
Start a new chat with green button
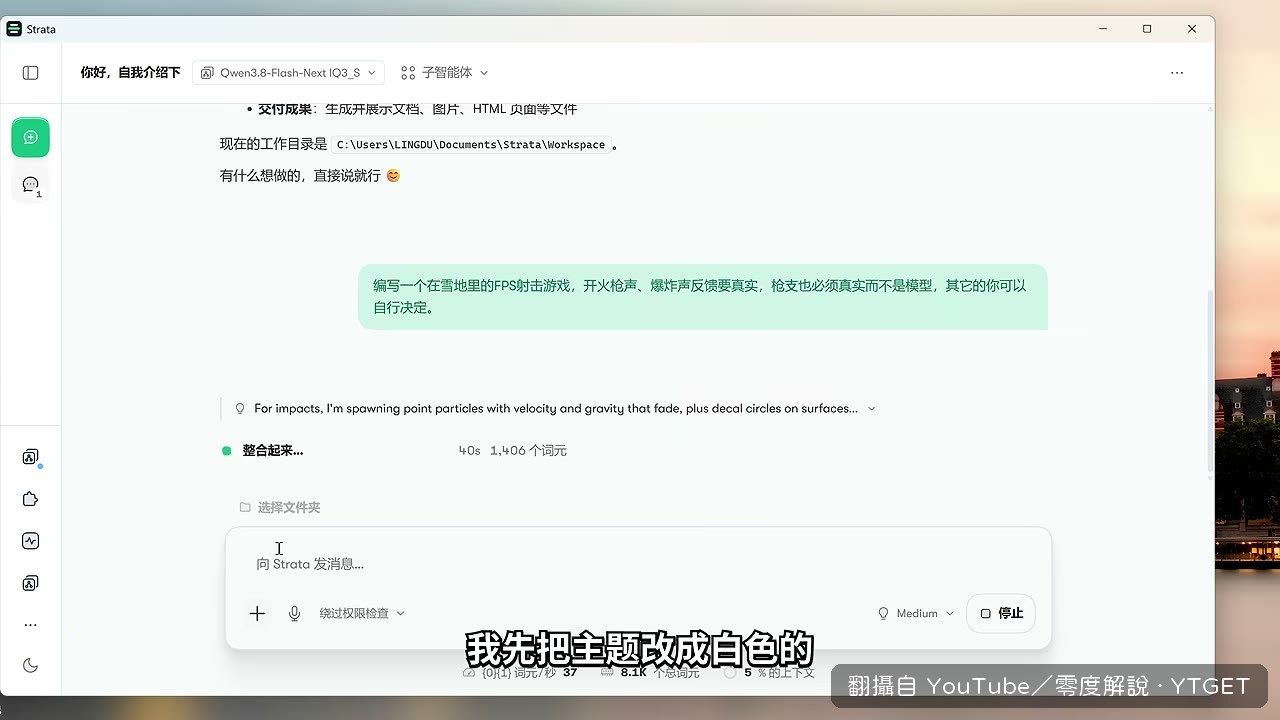point(31,137)
